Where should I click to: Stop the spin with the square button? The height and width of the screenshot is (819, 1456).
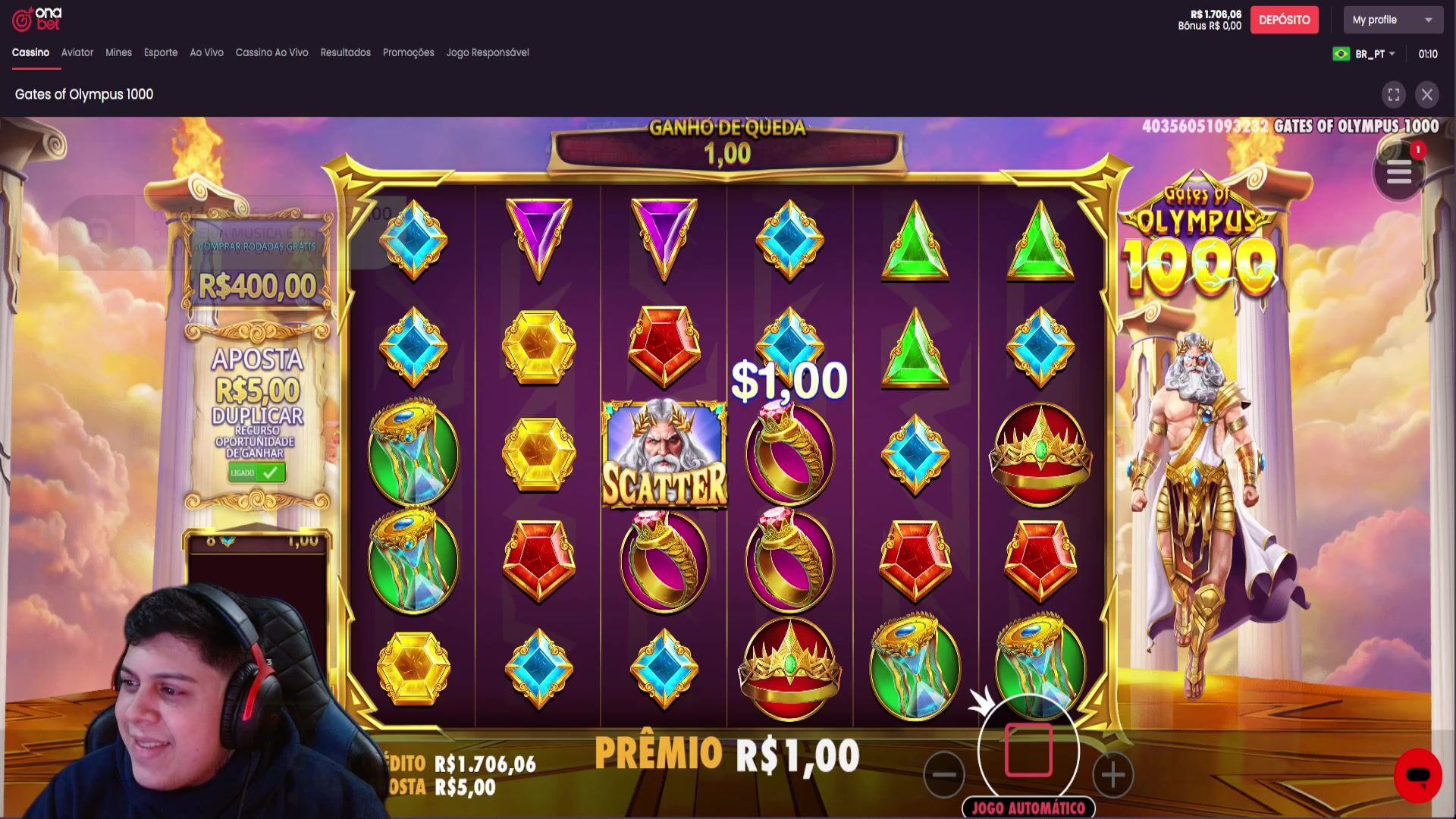tap(1028, 750)
